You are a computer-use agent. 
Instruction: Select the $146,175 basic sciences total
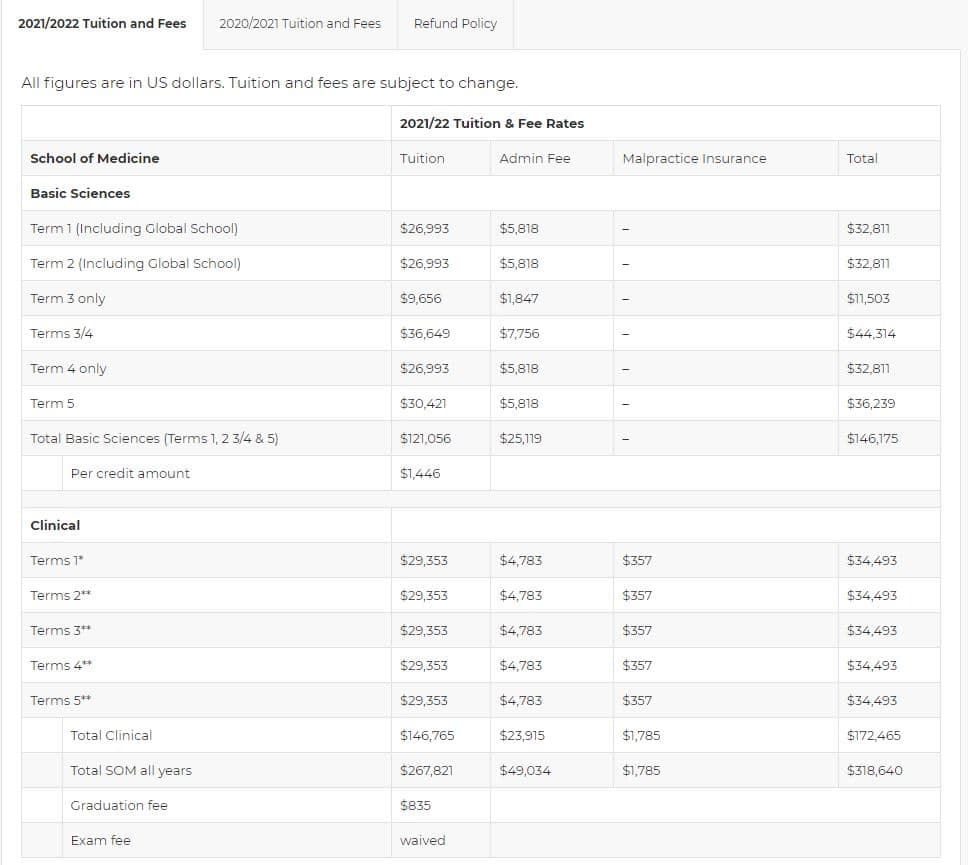[x=872, y=438]
